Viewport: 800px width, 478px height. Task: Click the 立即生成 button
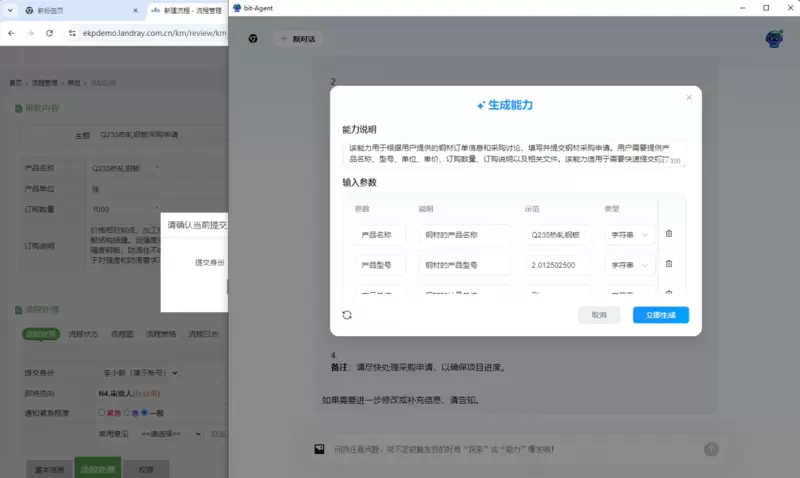[x=660, y=315]
